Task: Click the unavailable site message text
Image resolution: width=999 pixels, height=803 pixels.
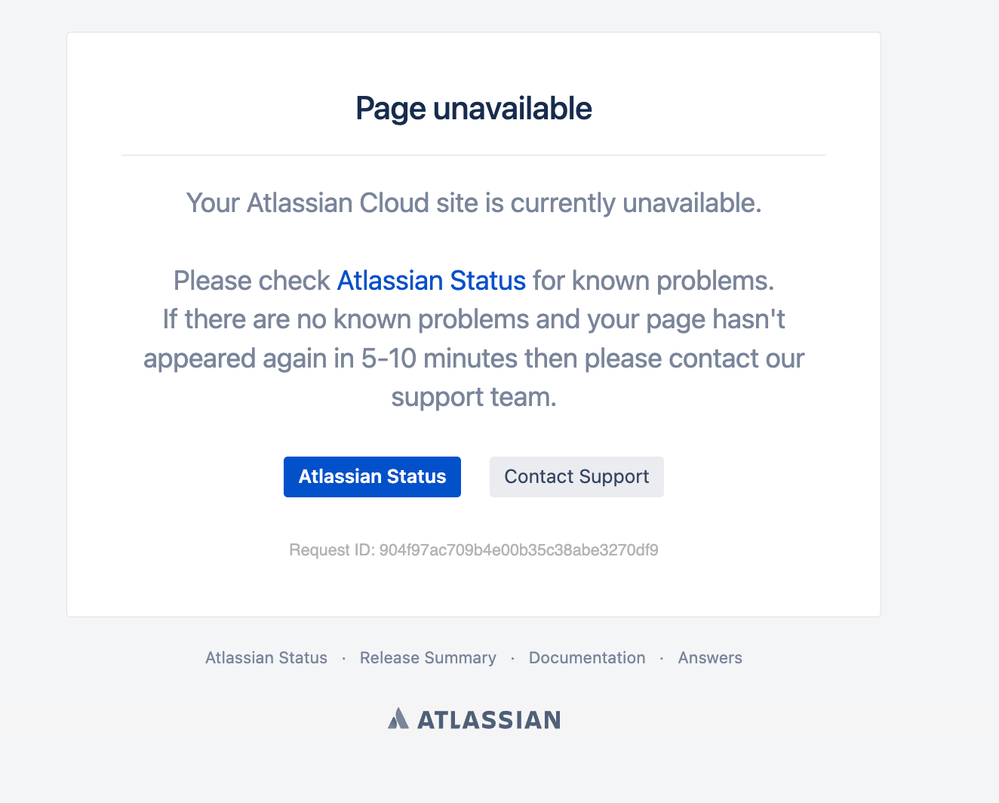Action: click(472, 203)
